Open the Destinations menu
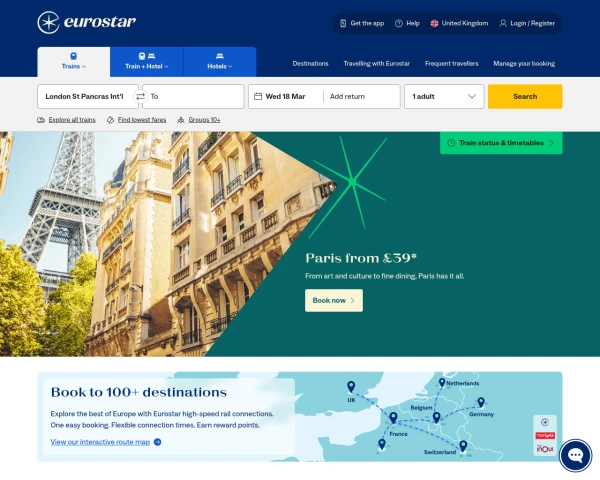 pyautogui.click(x=310, y=64)
